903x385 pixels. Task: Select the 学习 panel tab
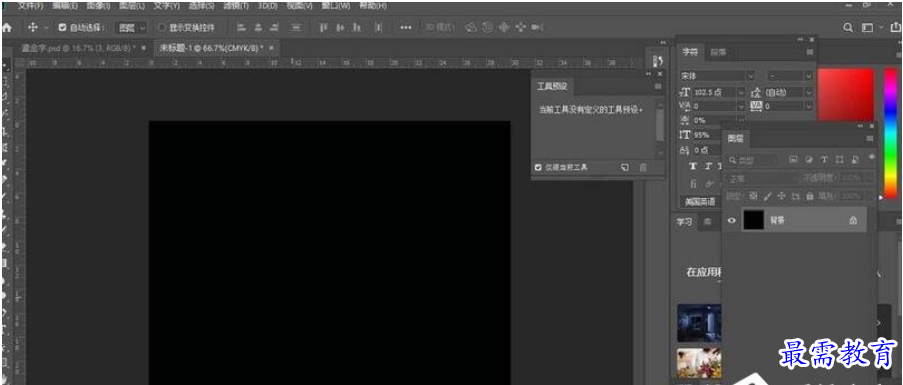click(684, 222)
